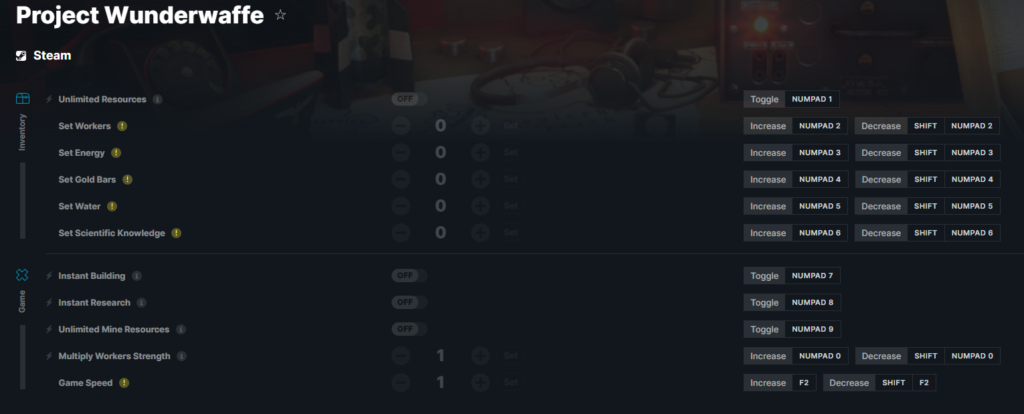Viewport: 1024px width, 414px height.
Task: Raise Multiply Workers Strength with plus button
Action: 481,356
